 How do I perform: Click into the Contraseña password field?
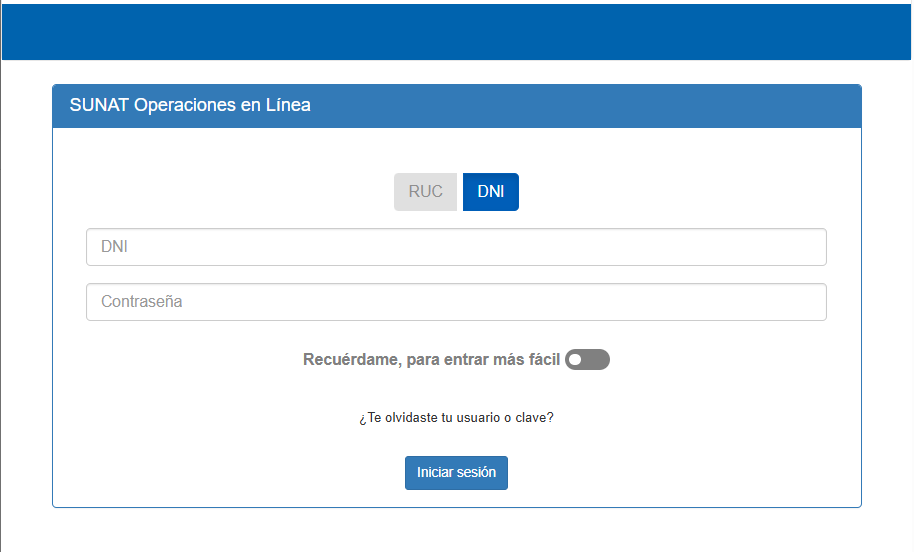pos(456,302)
